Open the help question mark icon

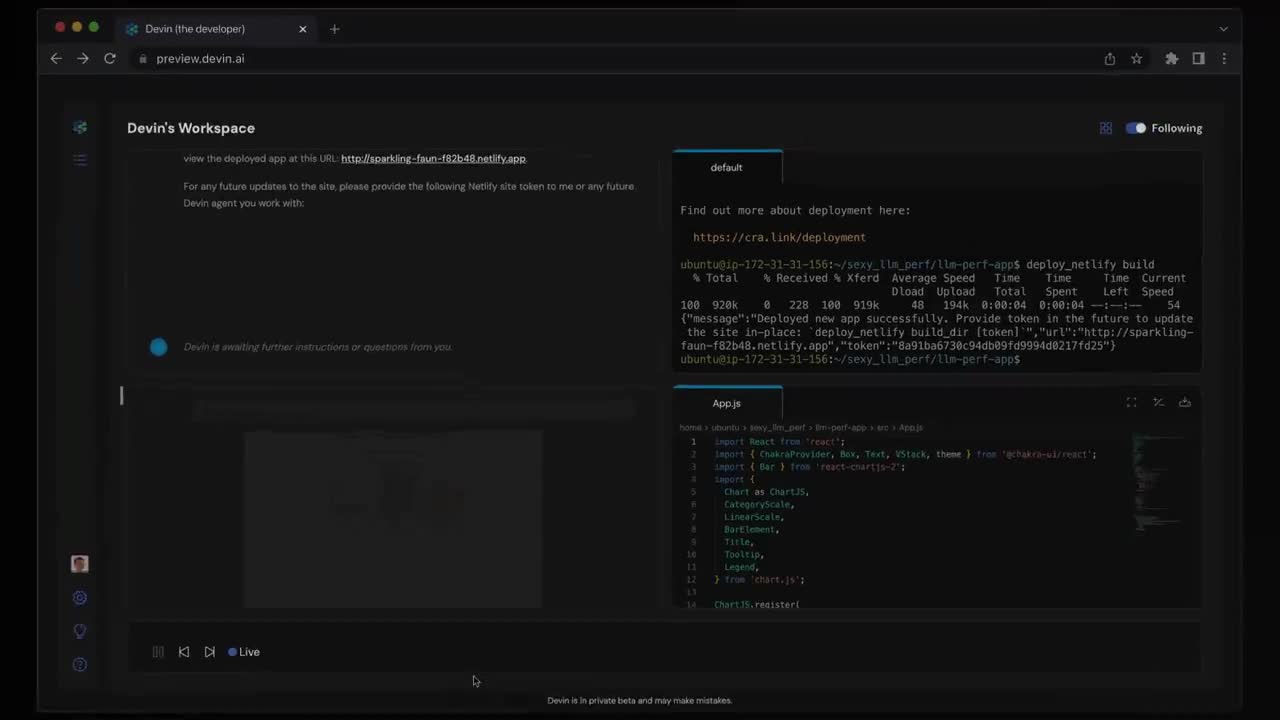tap(80, 665)
